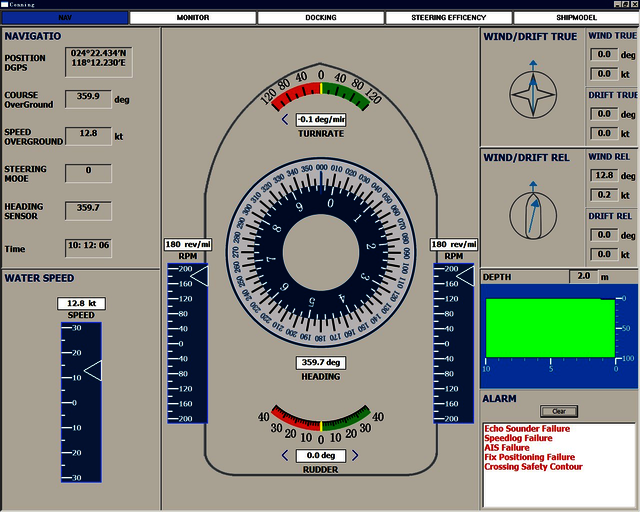Select the Crossing Safety Contour alarm

[533, 467]
